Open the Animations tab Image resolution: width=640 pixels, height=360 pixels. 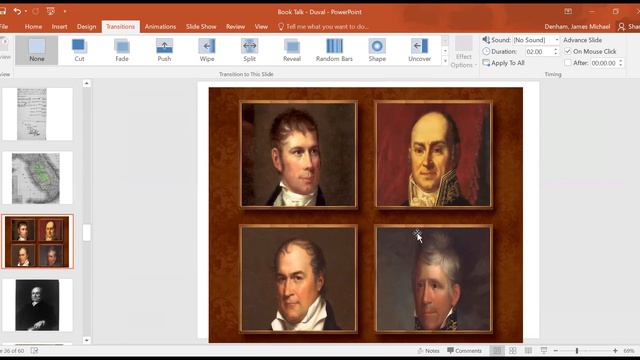tap(160, 27)
